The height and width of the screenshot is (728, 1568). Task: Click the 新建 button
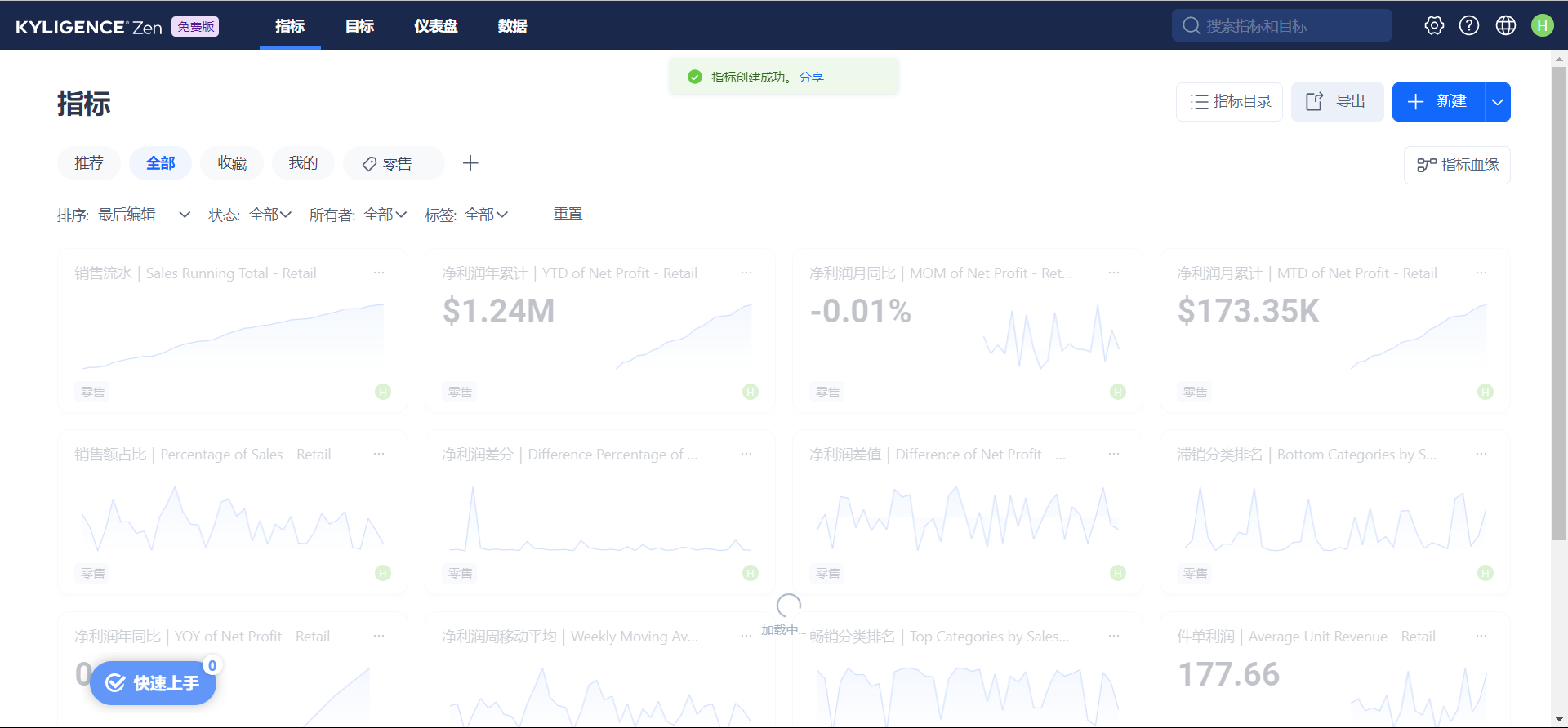click(1438, 102)
